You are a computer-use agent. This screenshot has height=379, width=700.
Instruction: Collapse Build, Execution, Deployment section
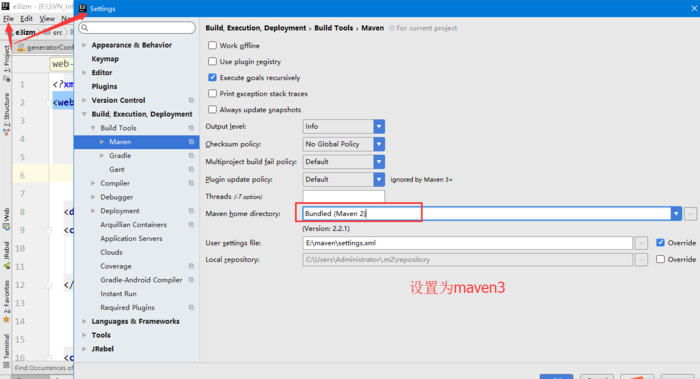coord(84,114)
